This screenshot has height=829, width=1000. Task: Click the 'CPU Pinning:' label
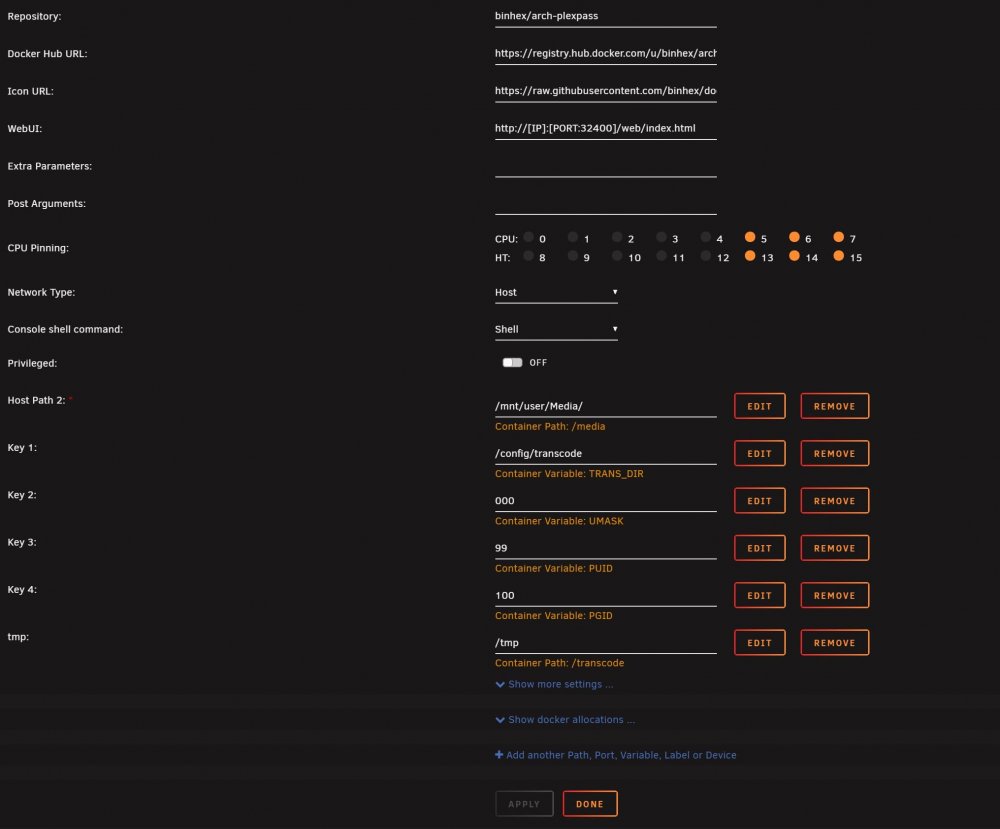pyautogui.click(x=38, y=248)
